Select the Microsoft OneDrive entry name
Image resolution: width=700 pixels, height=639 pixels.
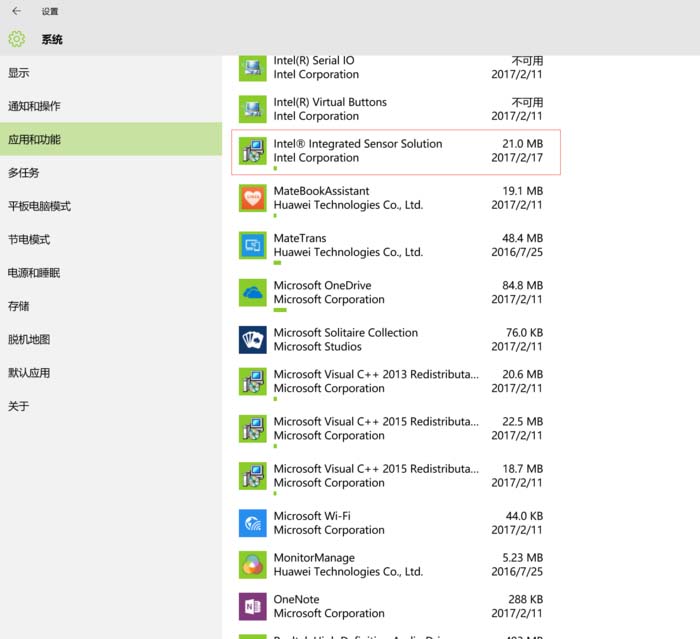[x=322, y=285]
